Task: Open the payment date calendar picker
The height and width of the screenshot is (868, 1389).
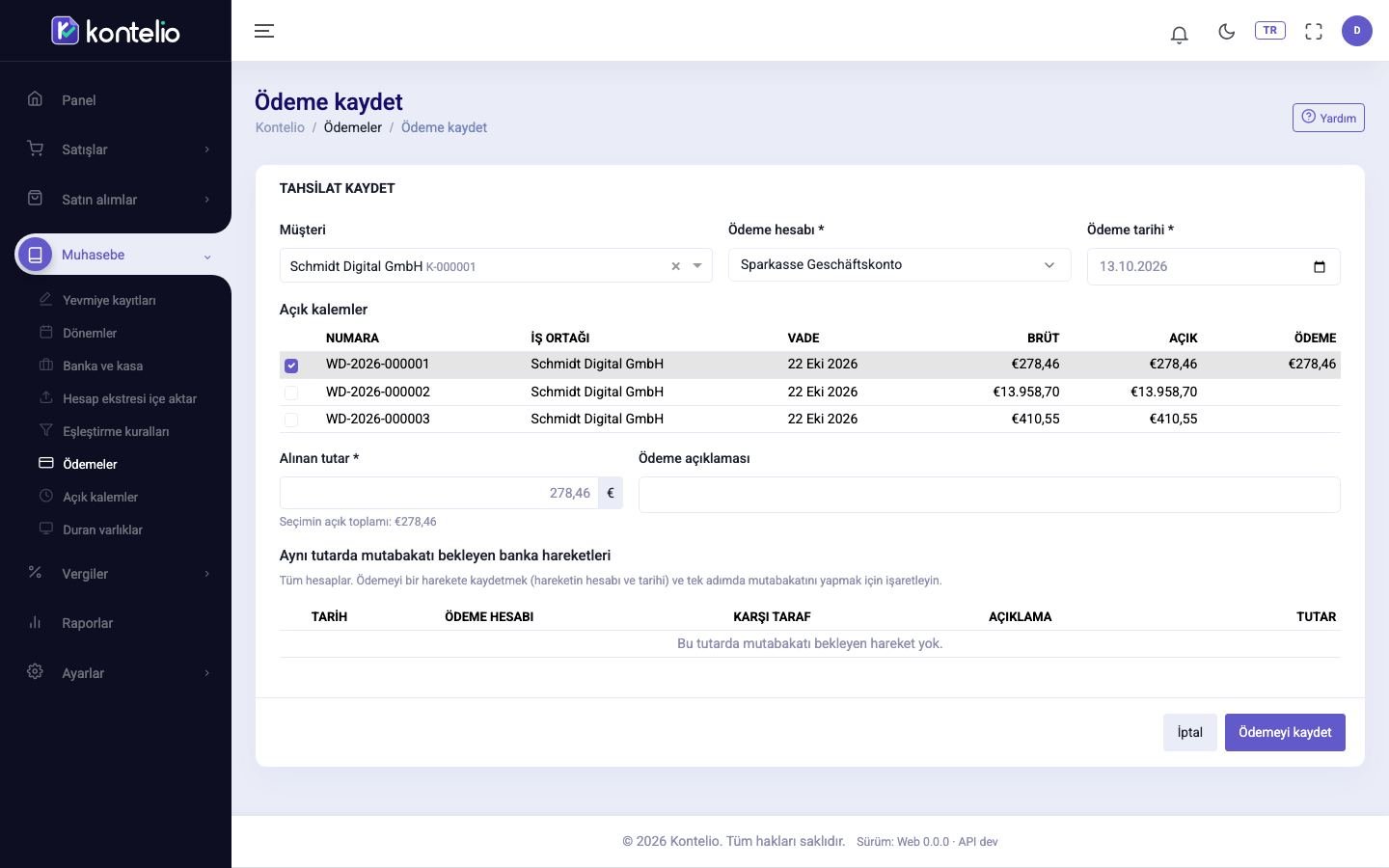Action: click(x=1320, y=267)
